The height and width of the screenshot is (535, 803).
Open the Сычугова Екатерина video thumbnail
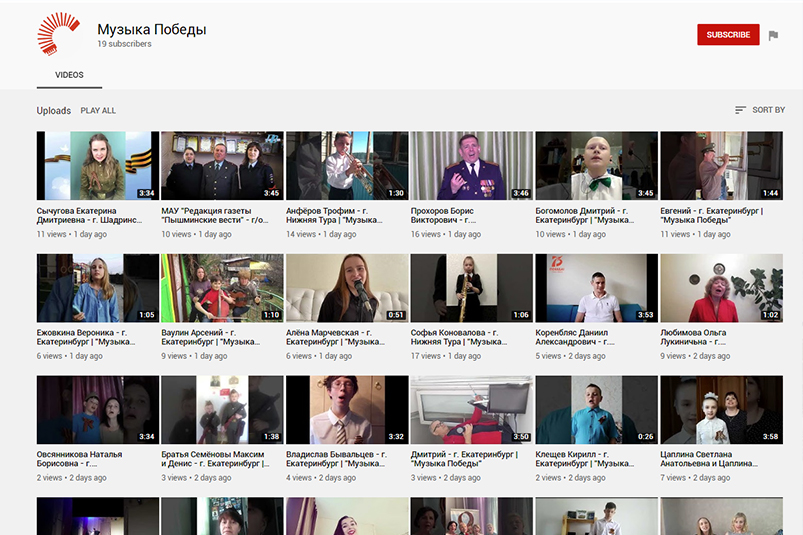click(x=97, y=166)
